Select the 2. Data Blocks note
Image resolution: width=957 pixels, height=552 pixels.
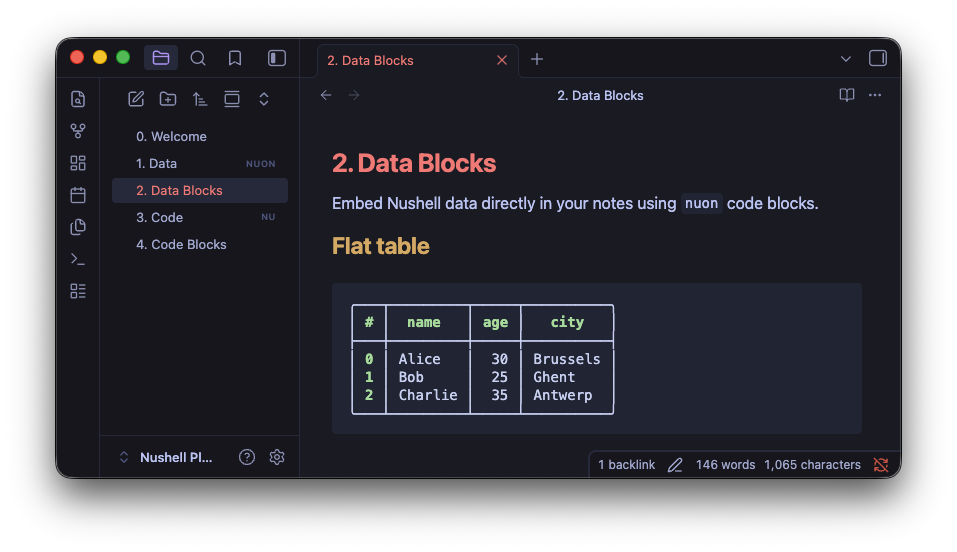click(200, 191)
